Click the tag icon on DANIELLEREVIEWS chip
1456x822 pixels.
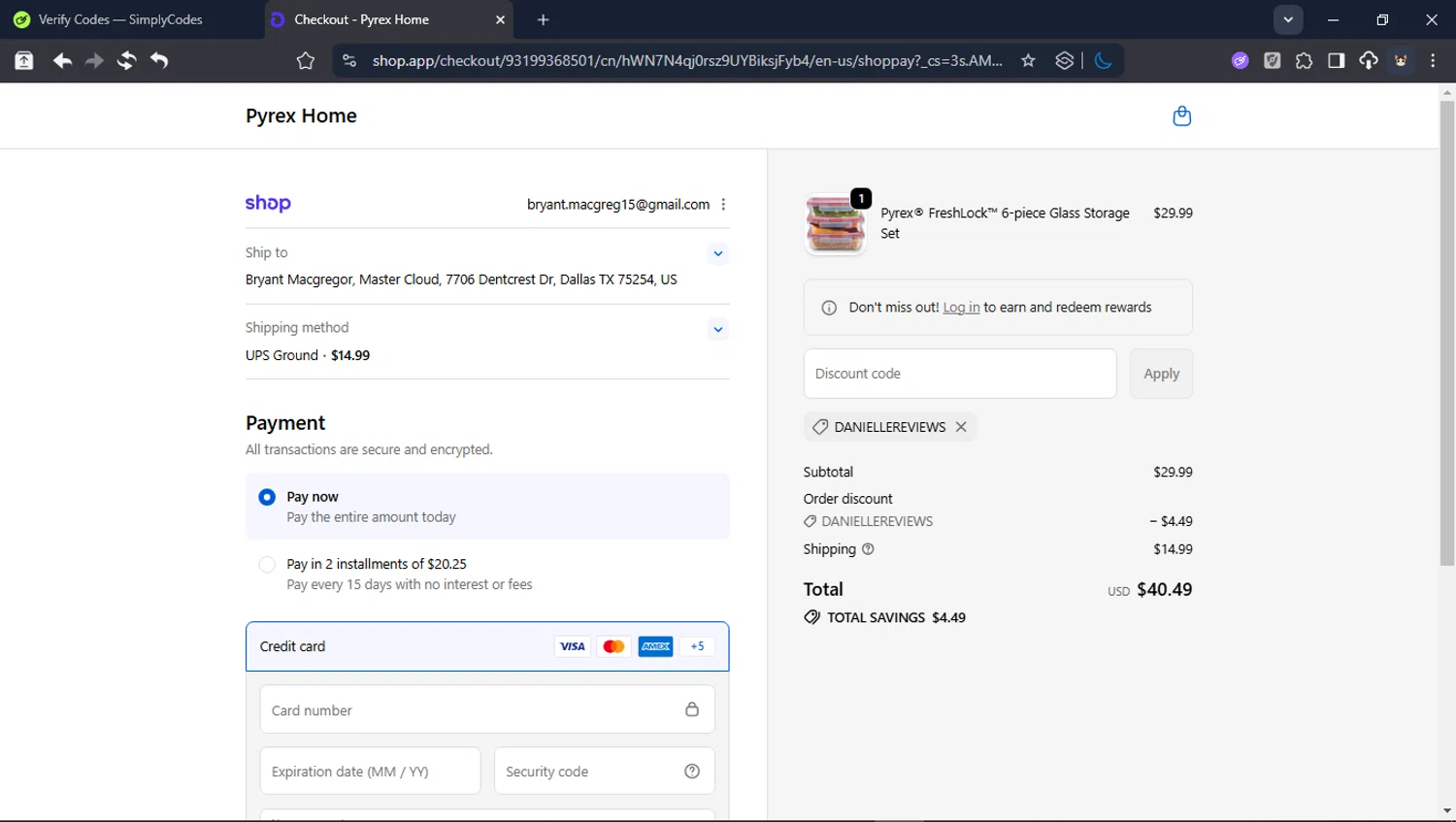[x=820, y=427]
